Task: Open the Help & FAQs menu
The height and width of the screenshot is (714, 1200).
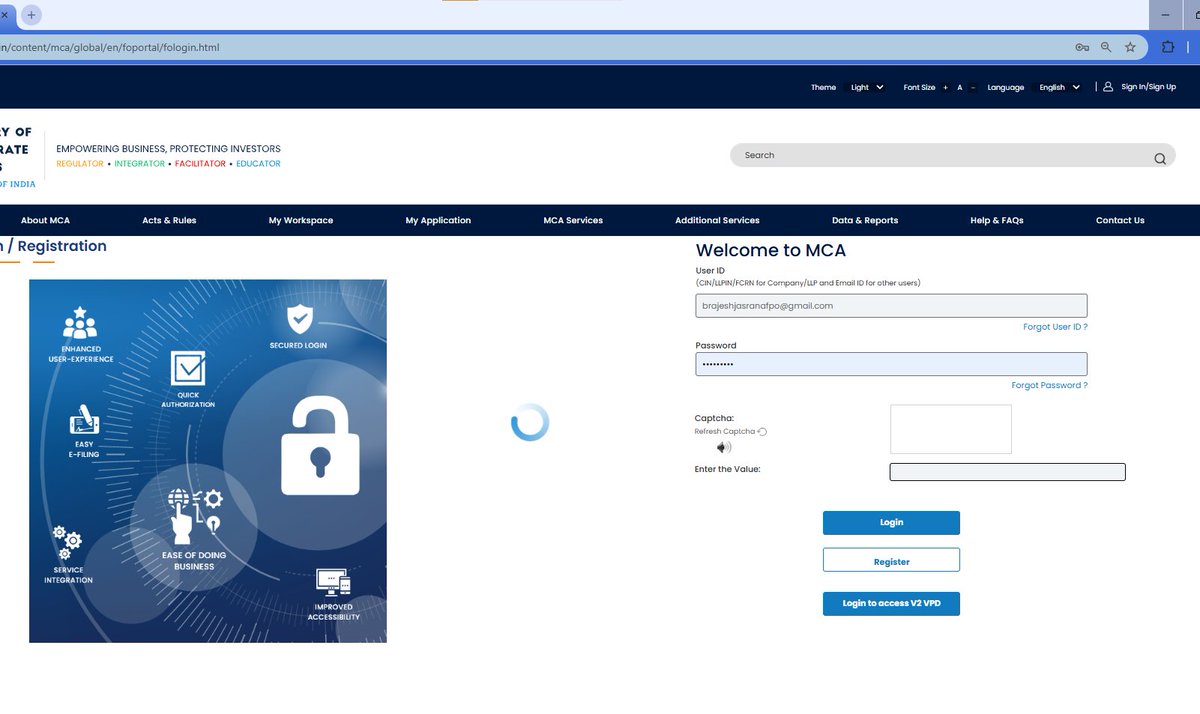Action: point(997,220)
